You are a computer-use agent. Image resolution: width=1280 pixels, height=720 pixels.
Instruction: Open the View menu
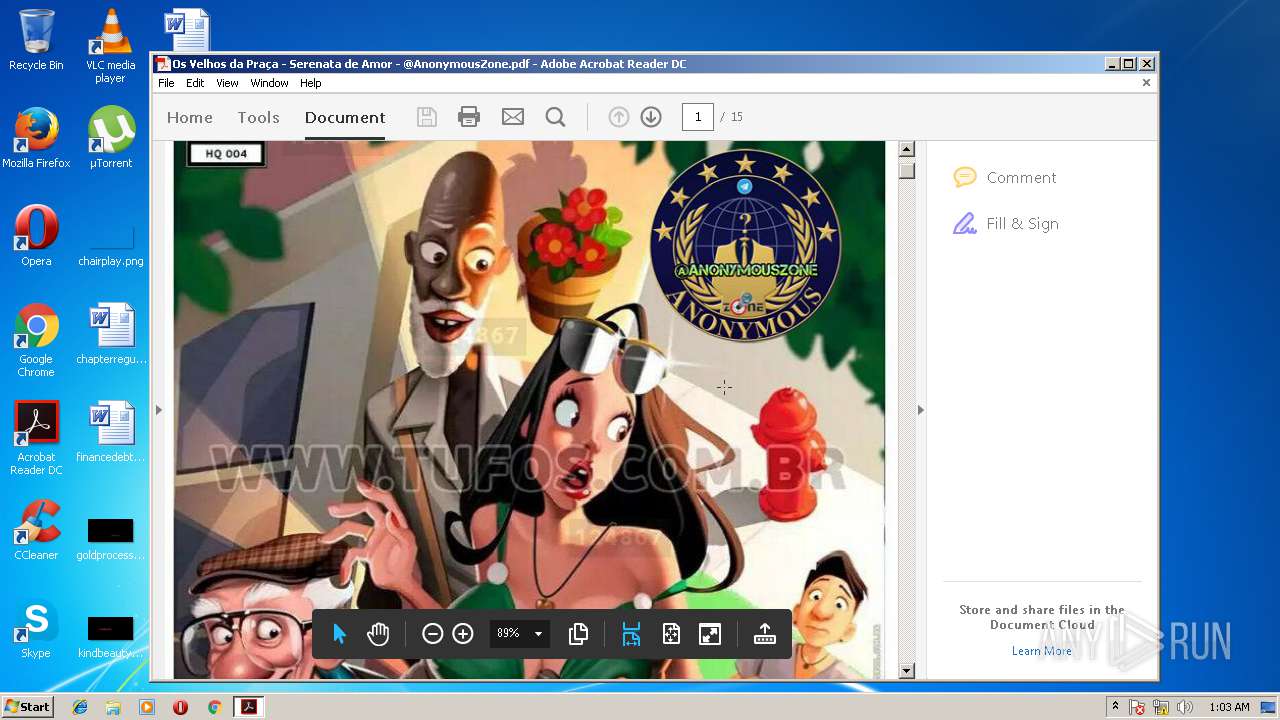pos(228,83)
